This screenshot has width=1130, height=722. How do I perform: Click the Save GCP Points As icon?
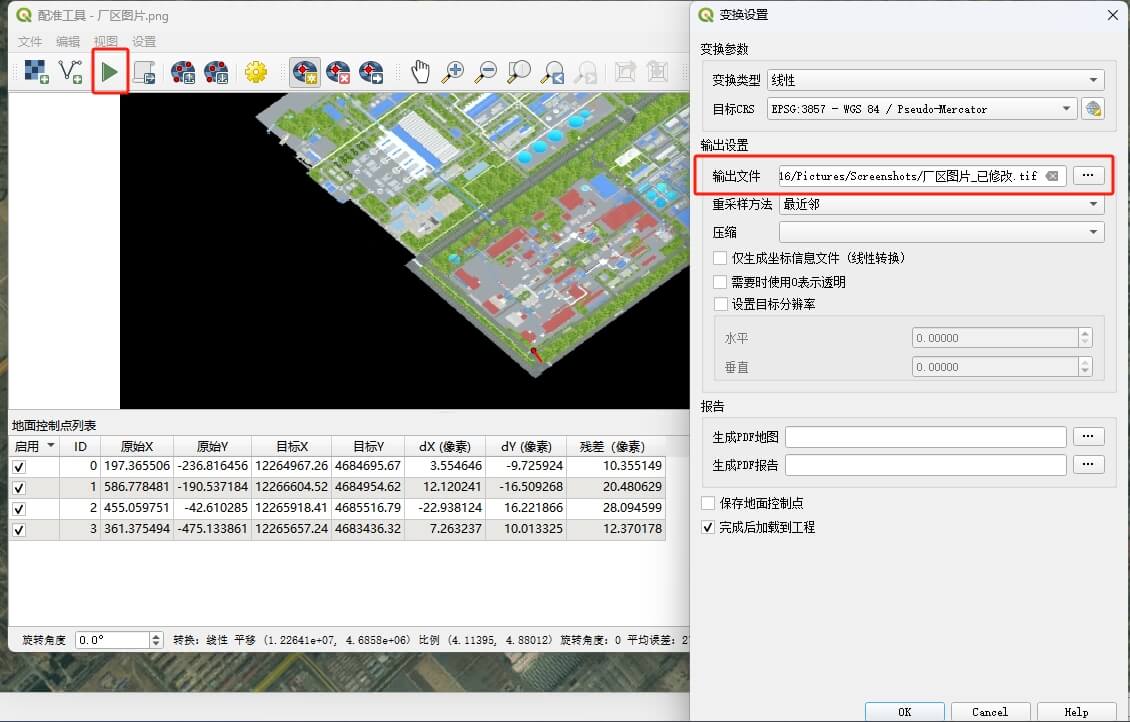(216, 72)
